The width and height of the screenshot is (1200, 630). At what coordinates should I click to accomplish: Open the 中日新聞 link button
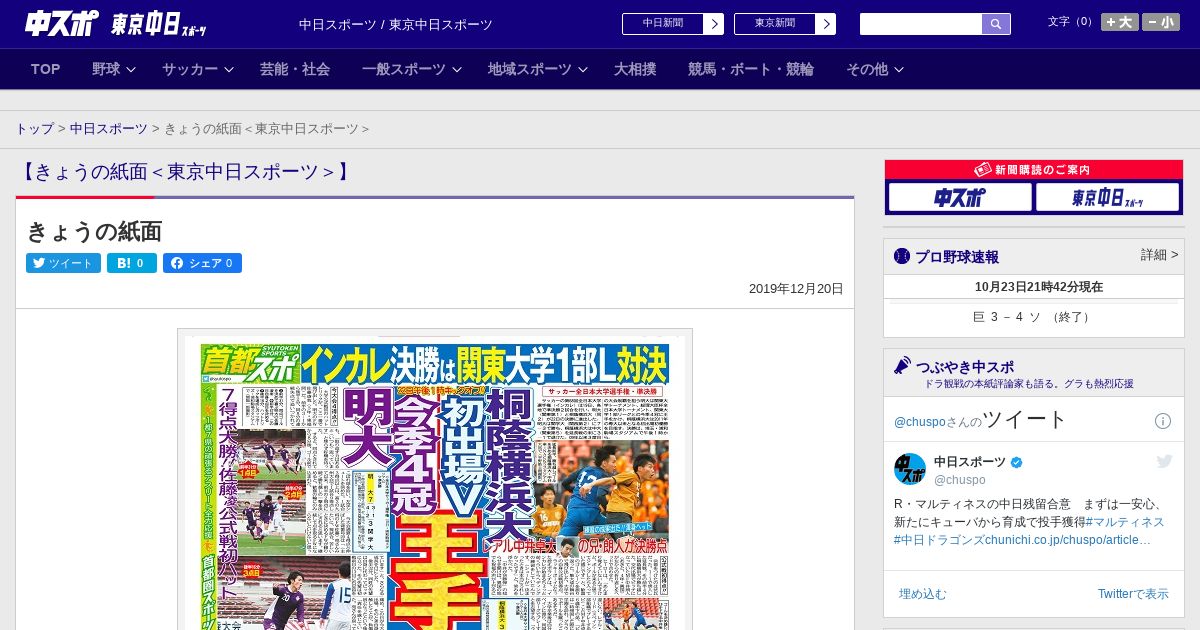673,24
